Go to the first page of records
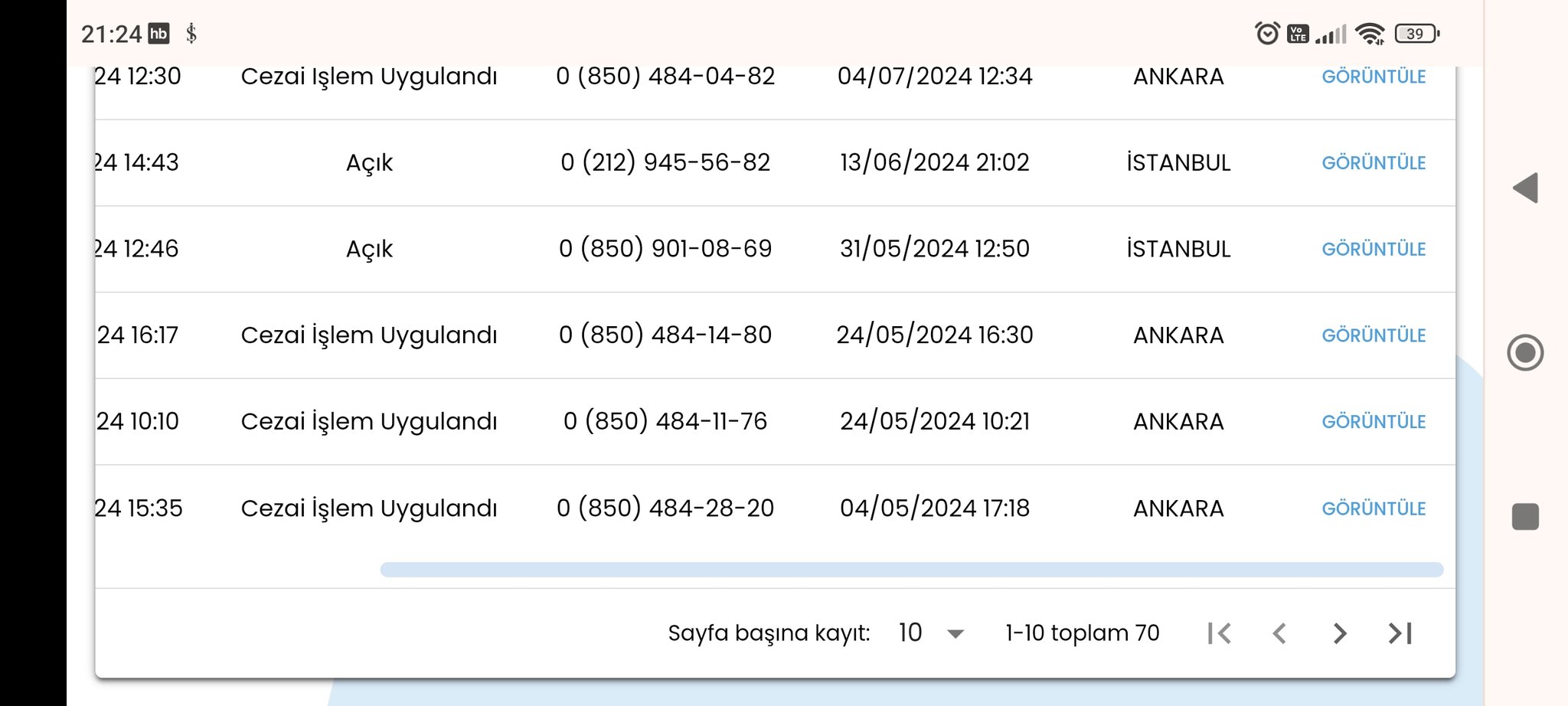Image resolution: width=1568 pixels, height=706 pixels. point(1219,633)
